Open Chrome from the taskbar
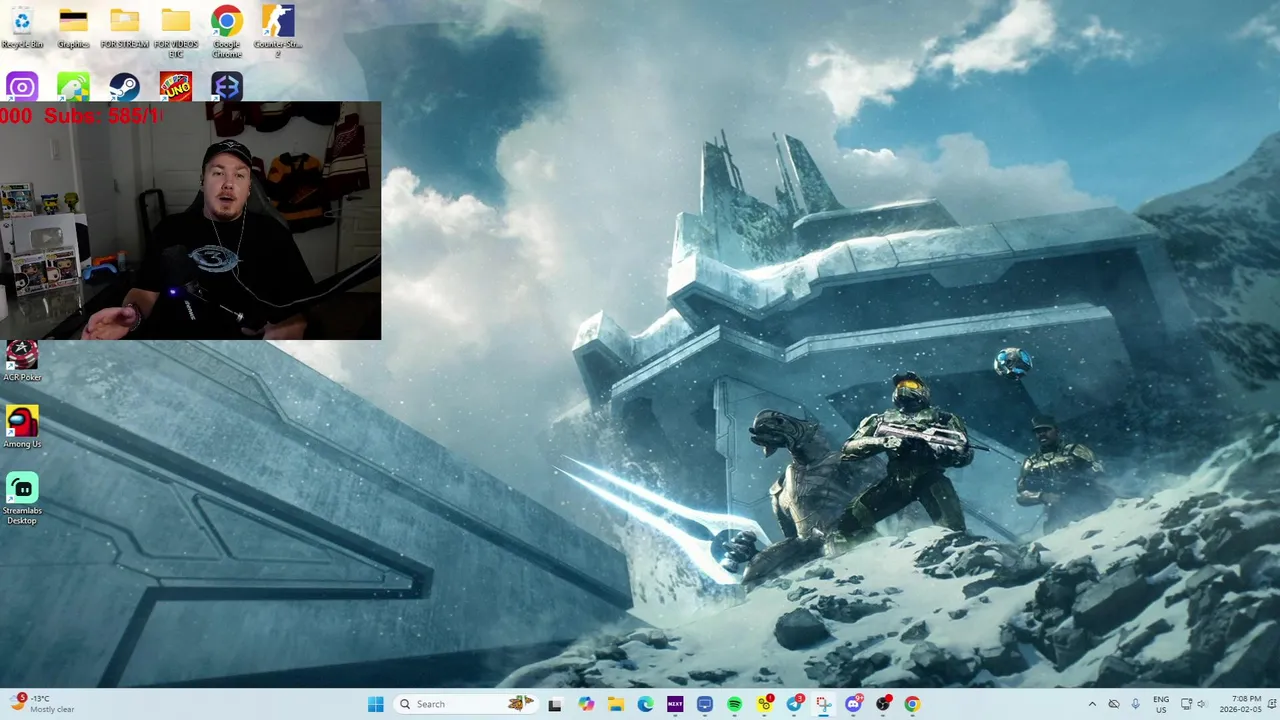 point(912,704)
